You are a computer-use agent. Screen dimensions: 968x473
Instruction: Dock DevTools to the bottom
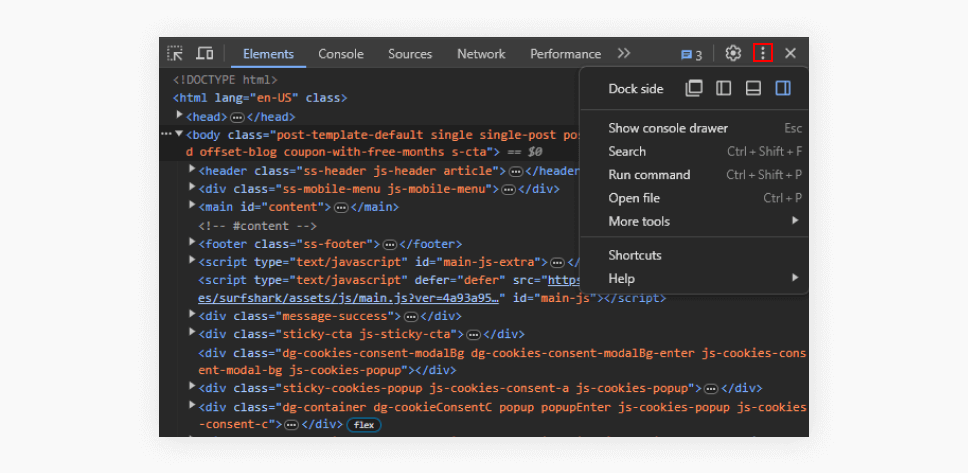pyautogui.click(x=753, y=88)
